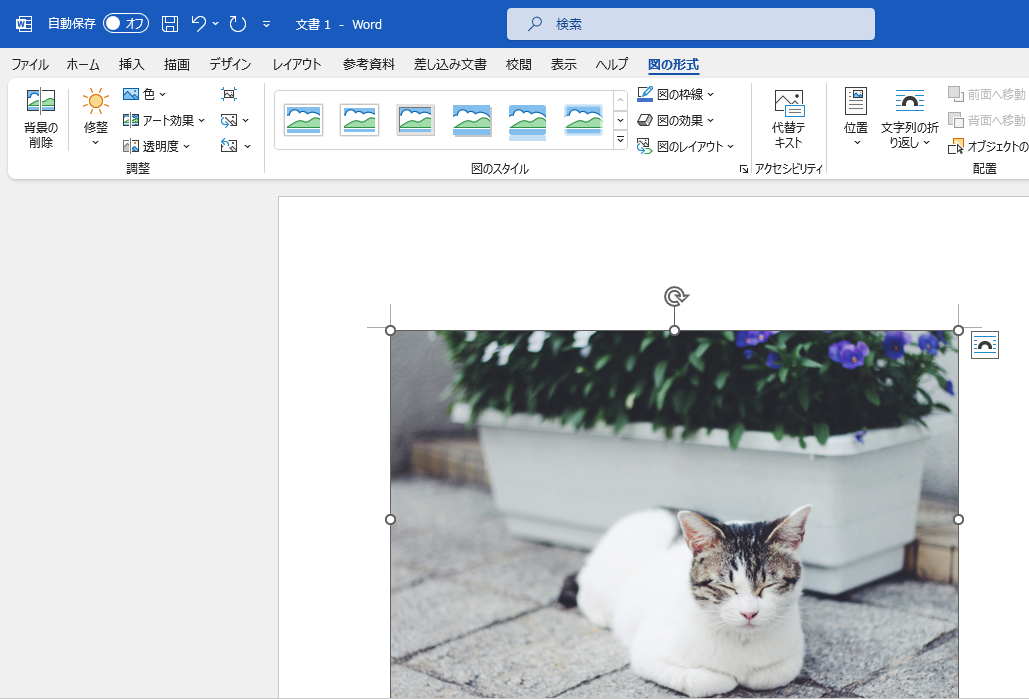Open the 位置 position menu
The width and height of the screenshot is (1029, 699).
856,118
